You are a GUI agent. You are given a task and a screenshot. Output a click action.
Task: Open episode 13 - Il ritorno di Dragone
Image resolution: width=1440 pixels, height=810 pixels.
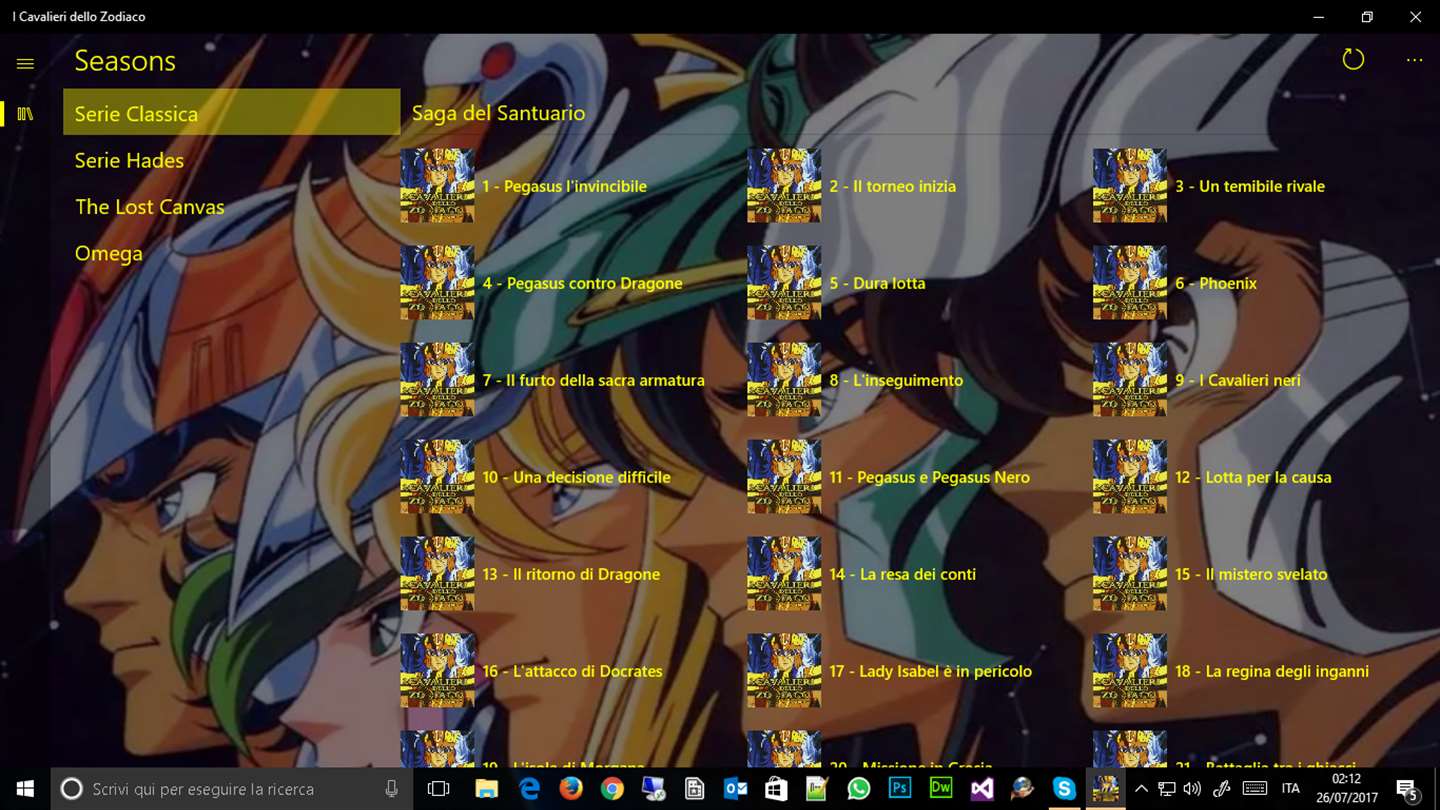(571, 574)
